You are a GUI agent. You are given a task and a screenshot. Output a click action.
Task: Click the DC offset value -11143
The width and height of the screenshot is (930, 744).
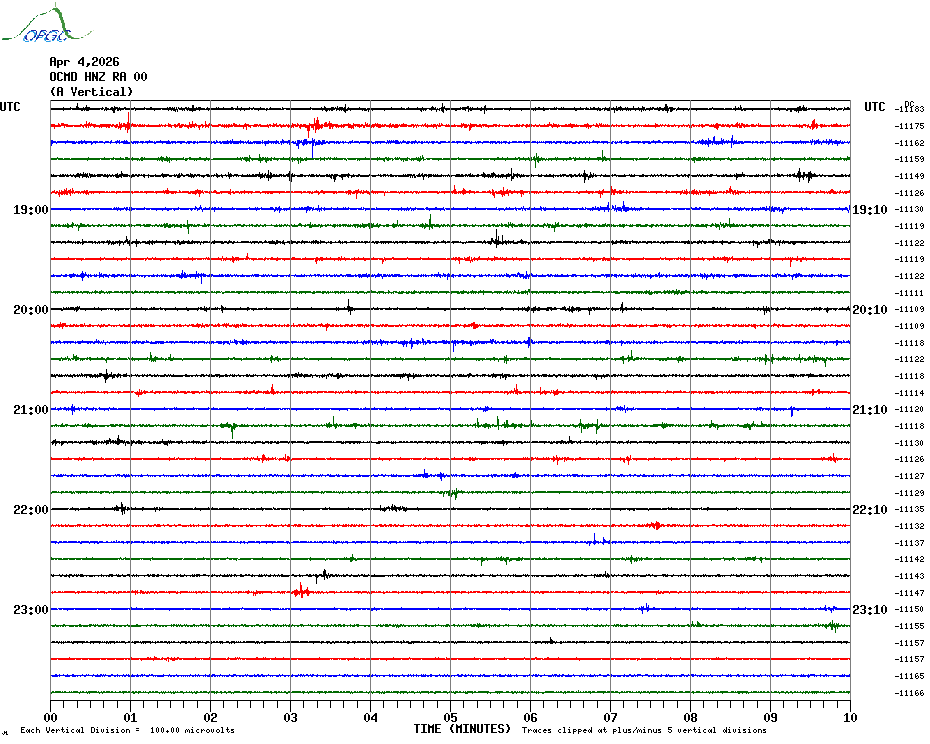910,576
